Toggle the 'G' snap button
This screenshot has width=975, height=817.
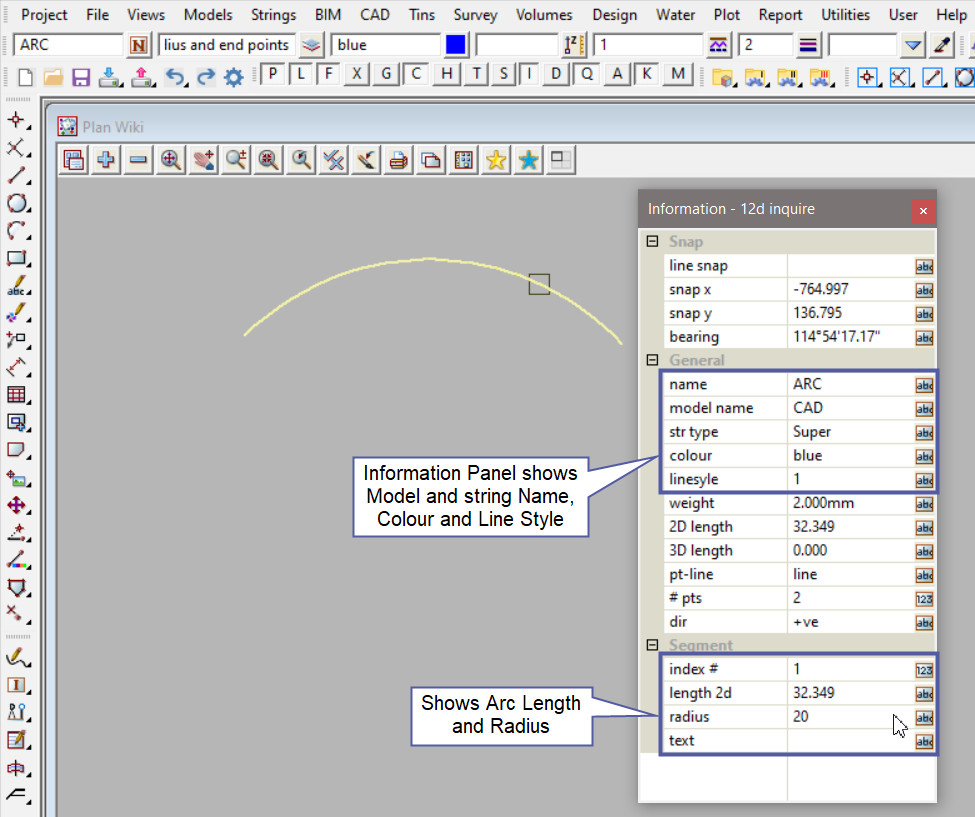click(386, 75)
